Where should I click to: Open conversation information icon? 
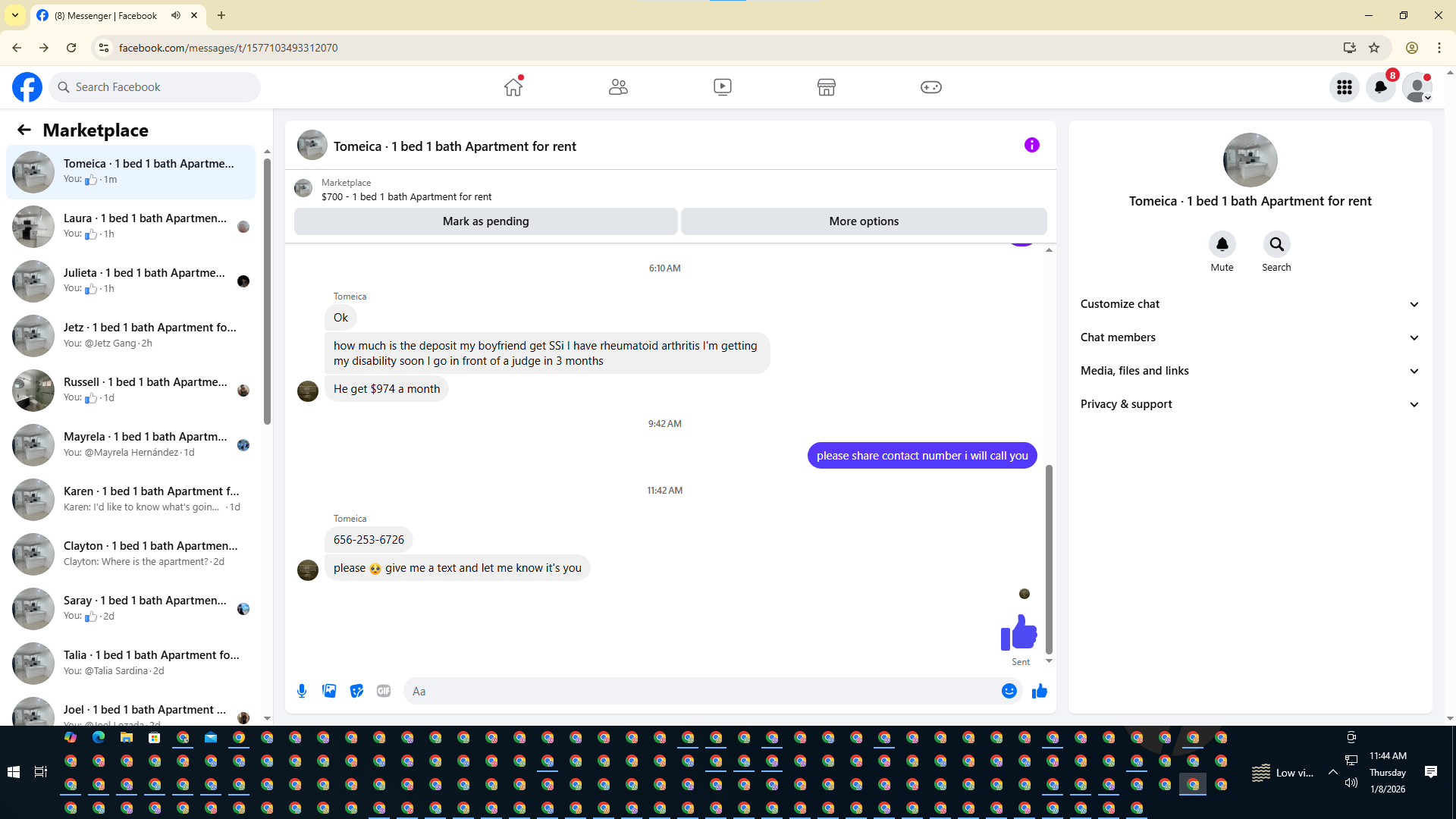coord(1032,145)
